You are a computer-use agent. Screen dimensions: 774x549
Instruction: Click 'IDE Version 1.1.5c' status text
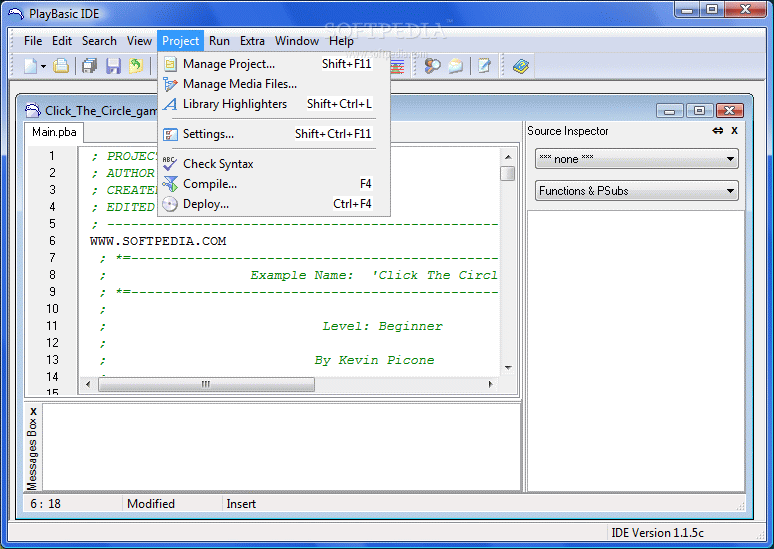(x=658, y=533)
